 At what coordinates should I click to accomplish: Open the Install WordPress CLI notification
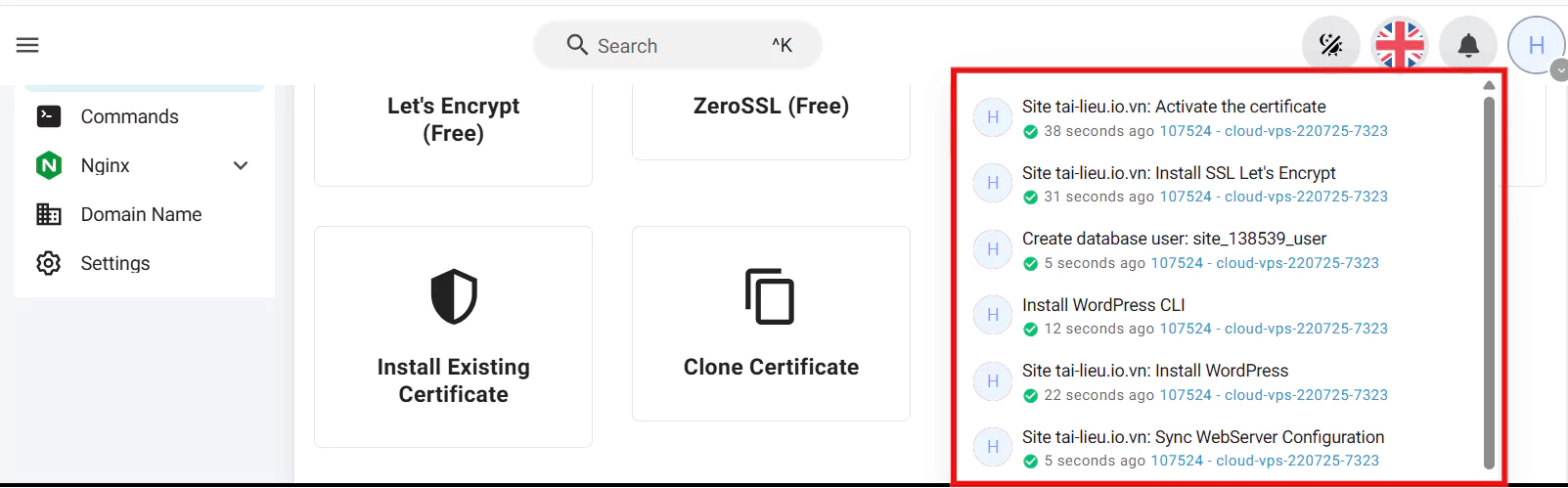pyautogui.click(x=1103, y=305)
